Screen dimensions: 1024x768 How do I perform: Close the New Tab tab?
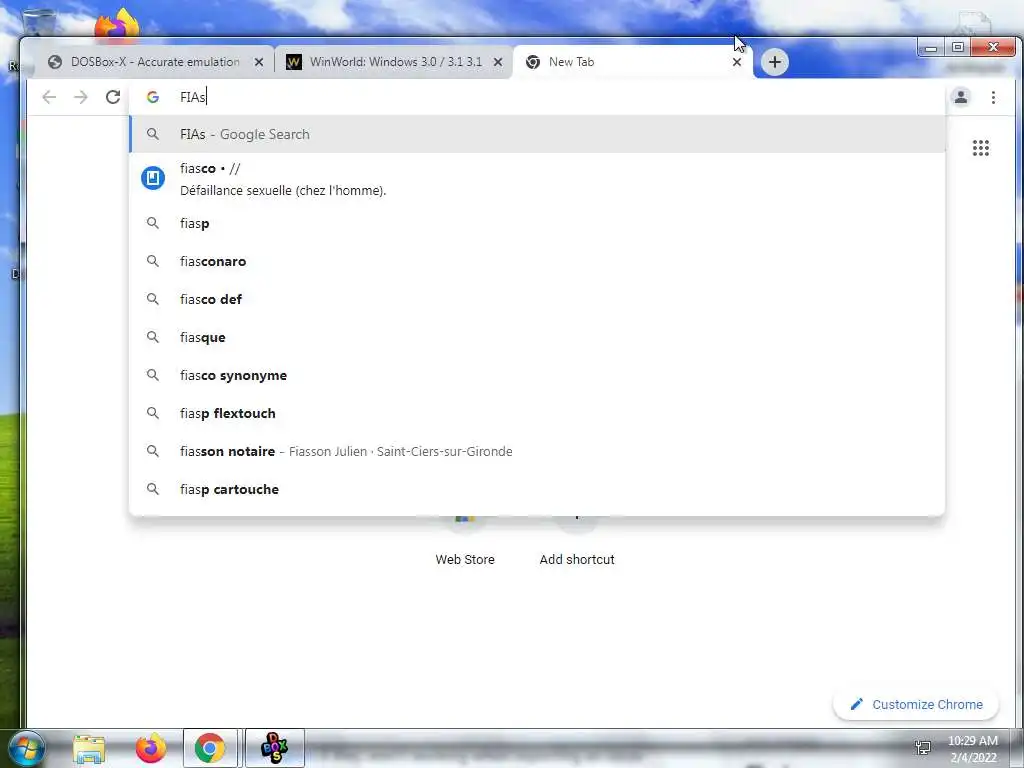click(x=737, y=62)
